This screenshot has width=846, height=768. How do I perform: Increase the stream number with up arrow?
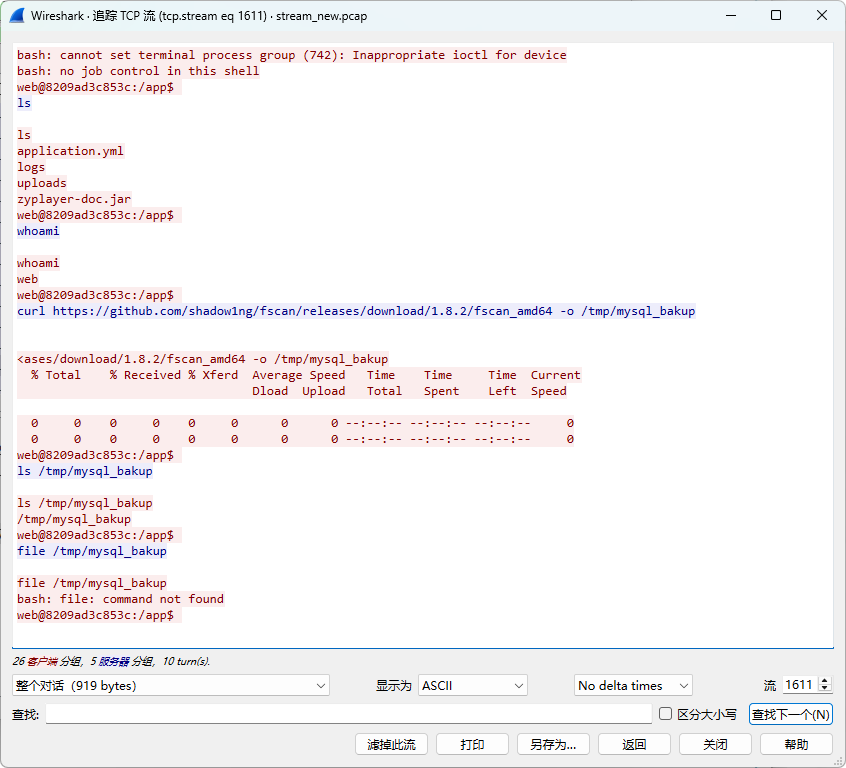(x=824, y=682)
